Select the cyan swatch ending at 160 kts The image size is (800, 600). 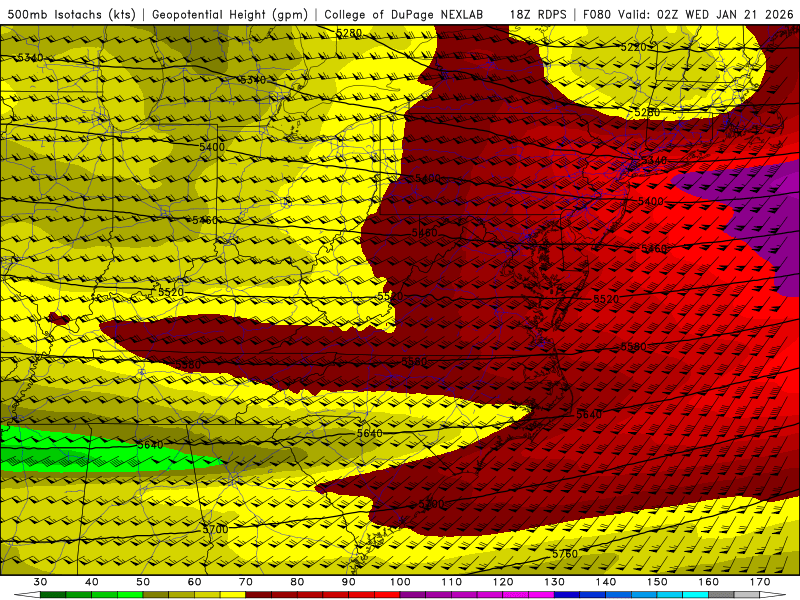click(x=695, y=595)
